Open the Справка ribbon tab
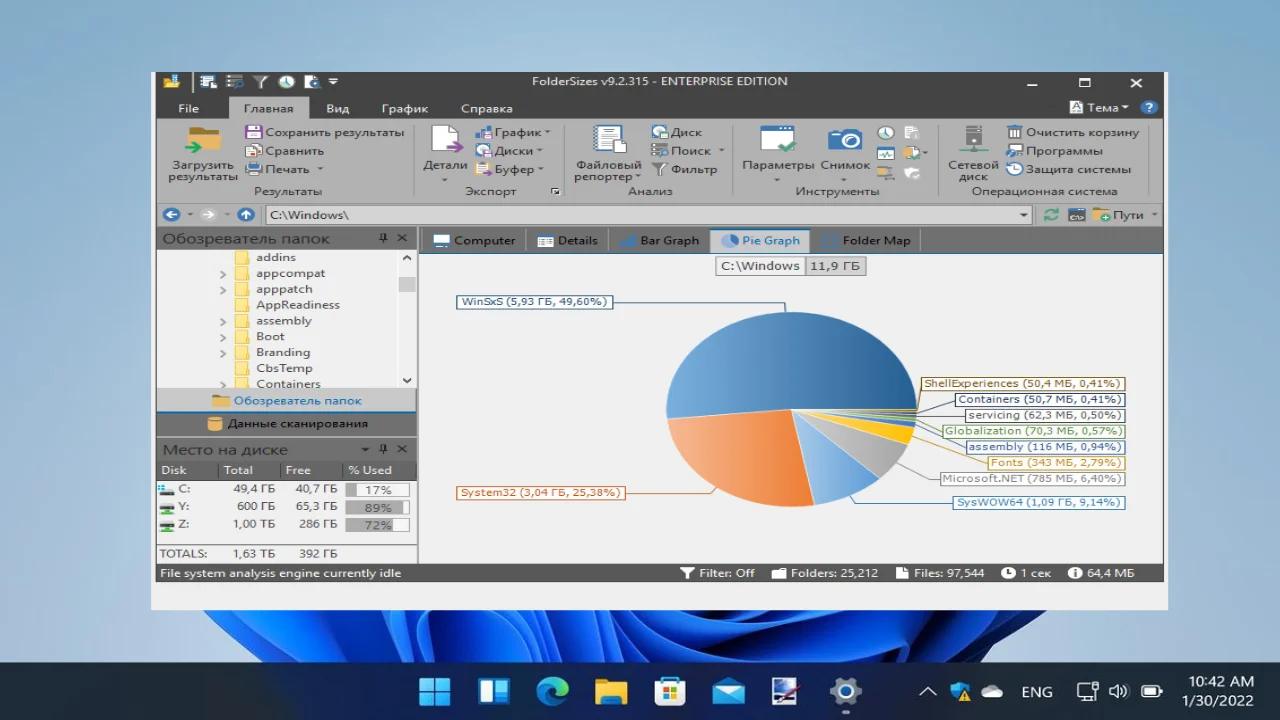This screenshot has height=720, width=1280. tap(486, 108)
